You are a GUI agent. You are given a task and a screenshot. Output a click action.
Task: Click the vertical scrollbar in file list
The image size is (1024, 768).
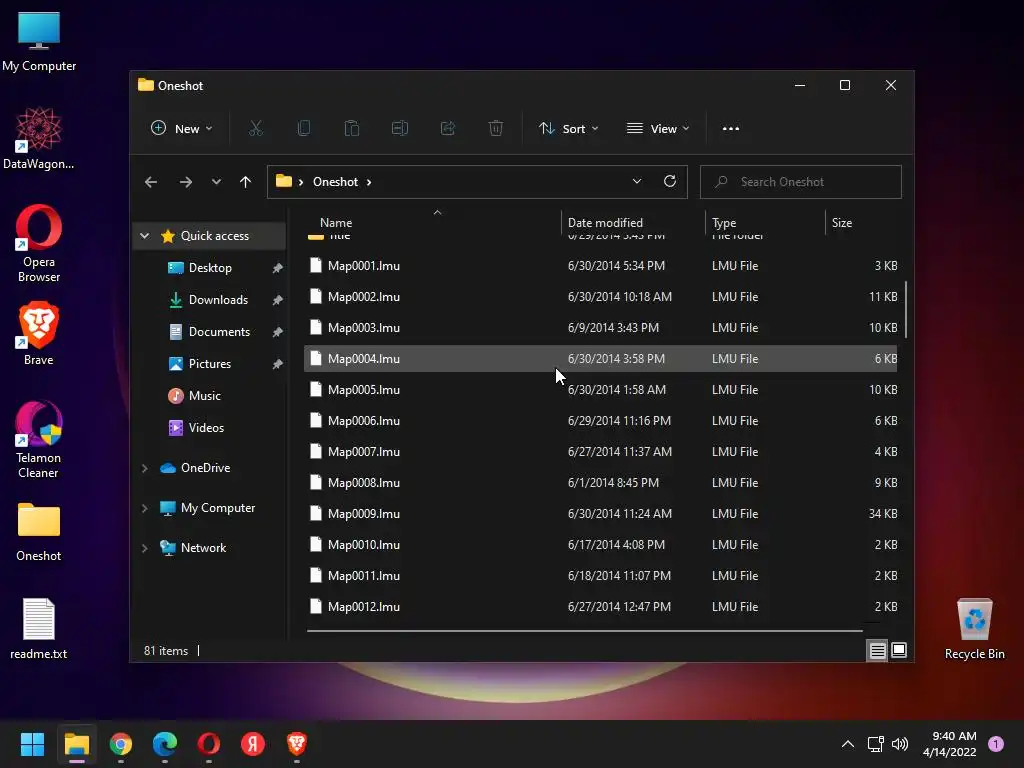tap(906, 310)
